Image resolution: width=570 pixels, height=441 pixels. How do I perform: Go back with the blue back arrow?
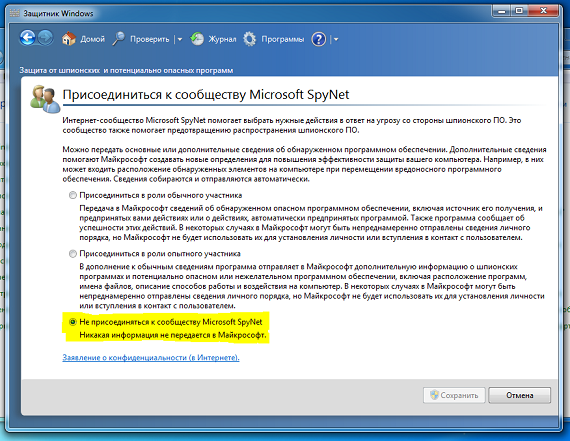coord(28,38)
